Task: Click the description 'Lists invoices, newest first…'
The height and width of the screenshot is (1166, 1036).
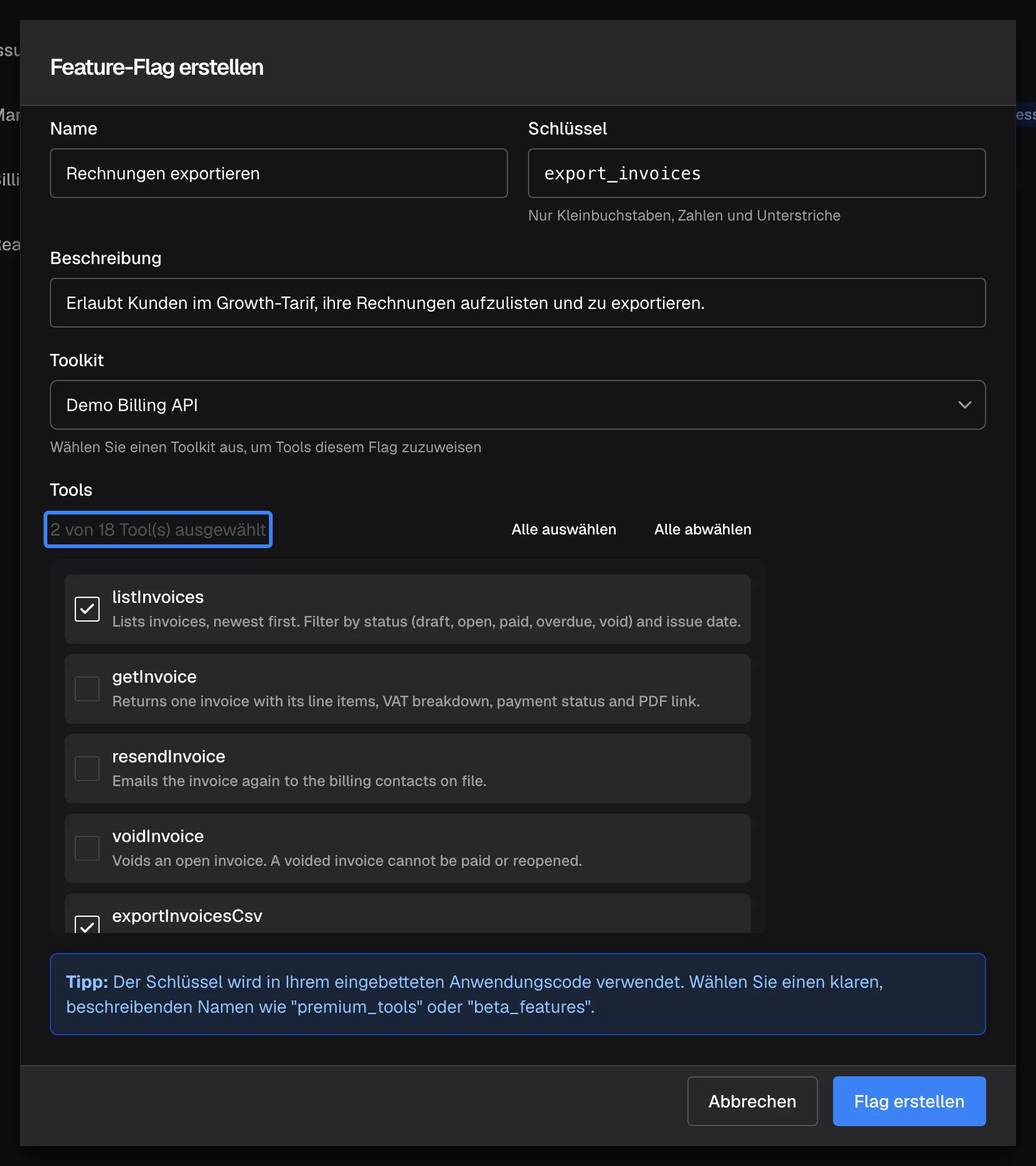Action: click(426, 622)
